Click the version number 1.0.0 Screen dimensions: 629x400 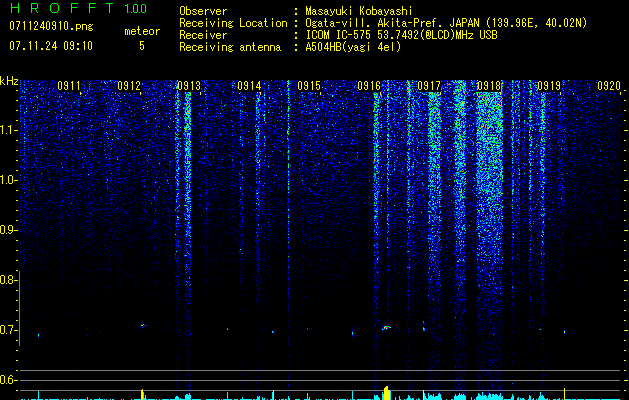(135, 8)
